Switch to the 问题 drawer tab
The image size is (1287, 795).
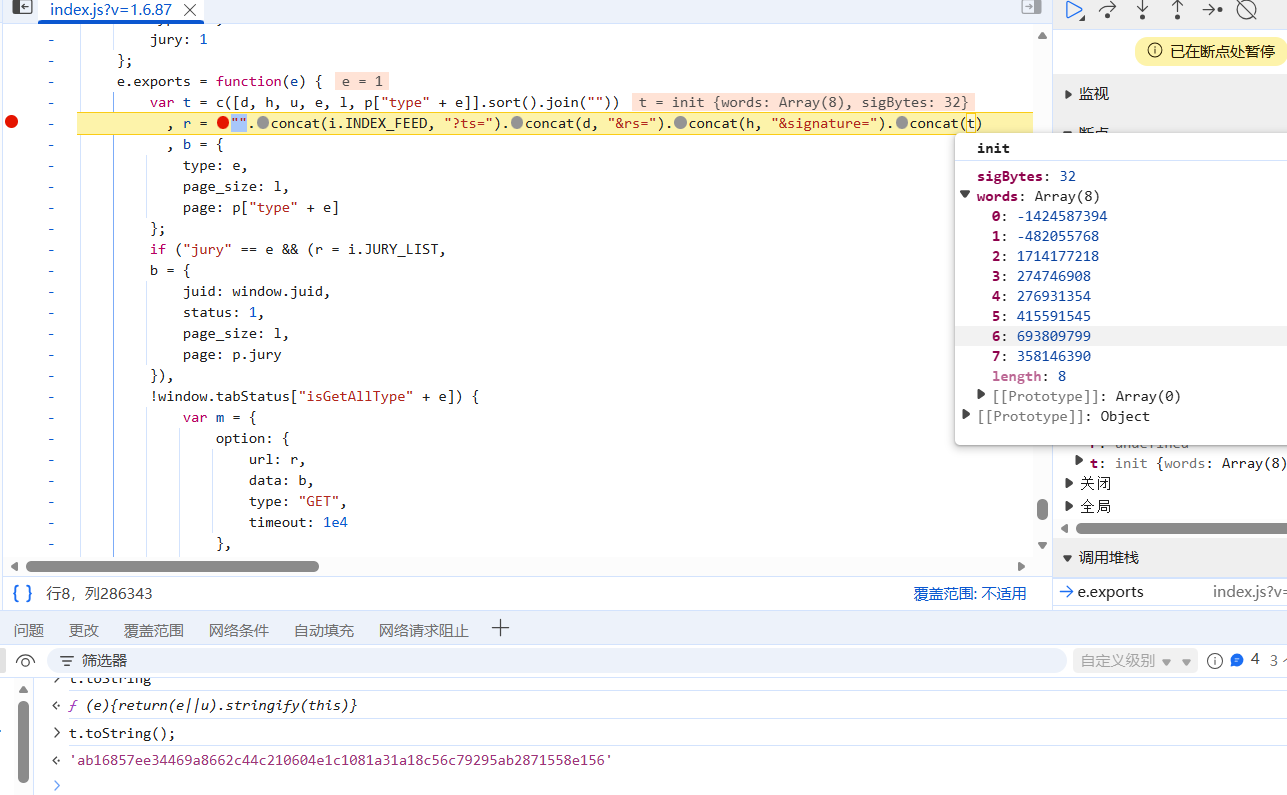coord(29,630)
